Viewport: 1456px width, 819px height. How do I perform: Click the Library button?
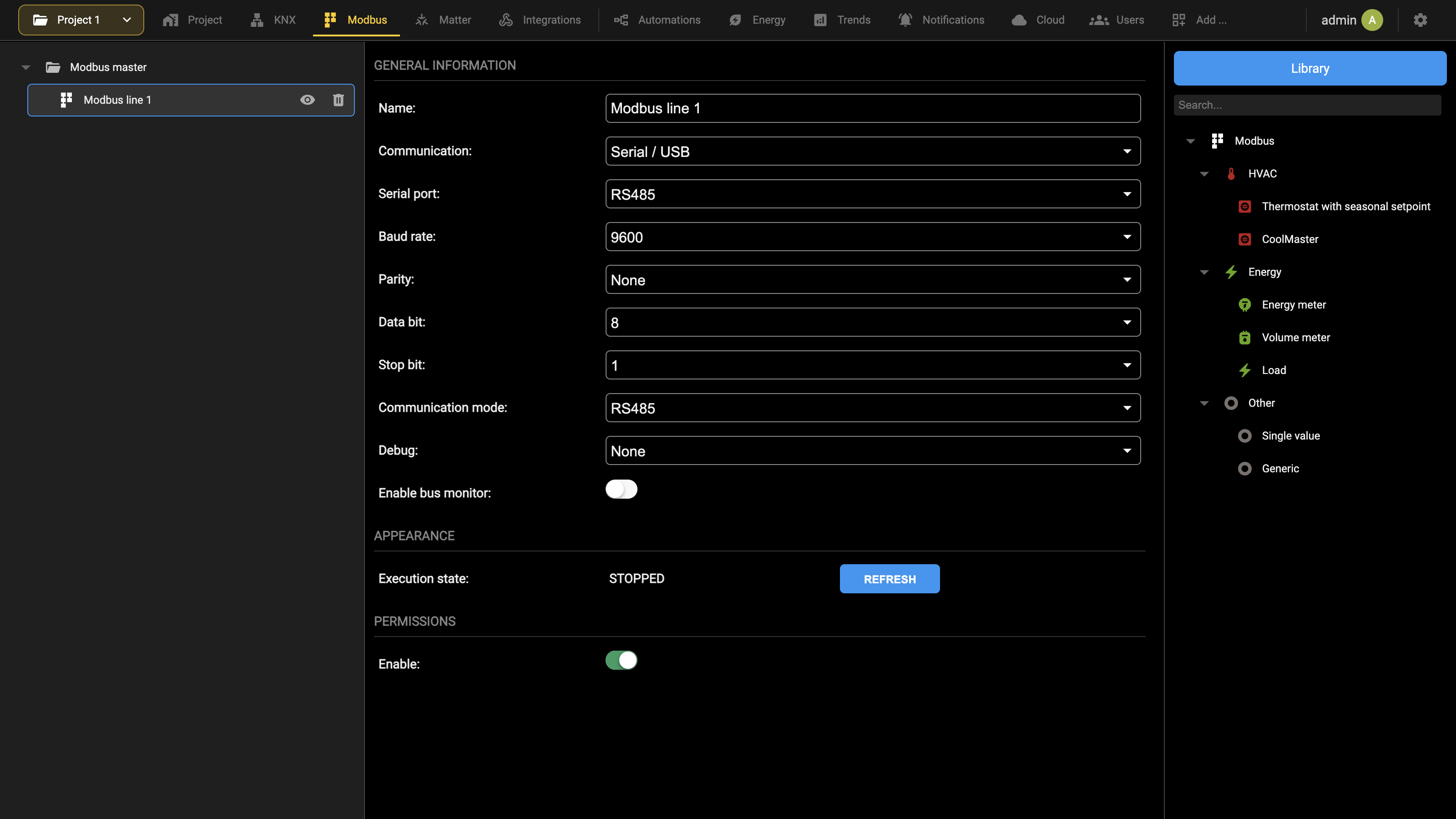[1309, 68]
